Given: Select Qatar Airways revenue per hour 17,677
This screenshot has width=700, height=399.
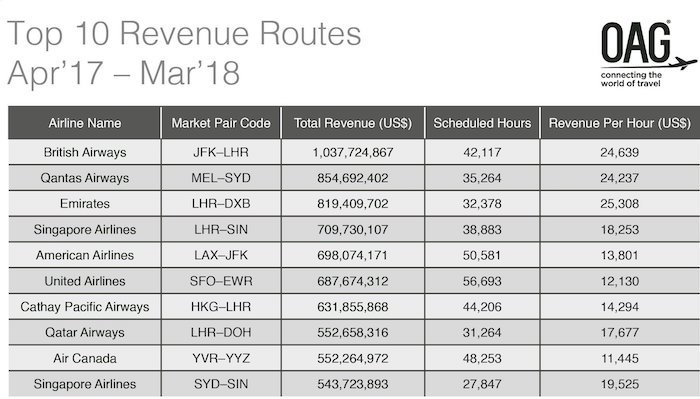Looking at the screenshot, I should 620,332.
